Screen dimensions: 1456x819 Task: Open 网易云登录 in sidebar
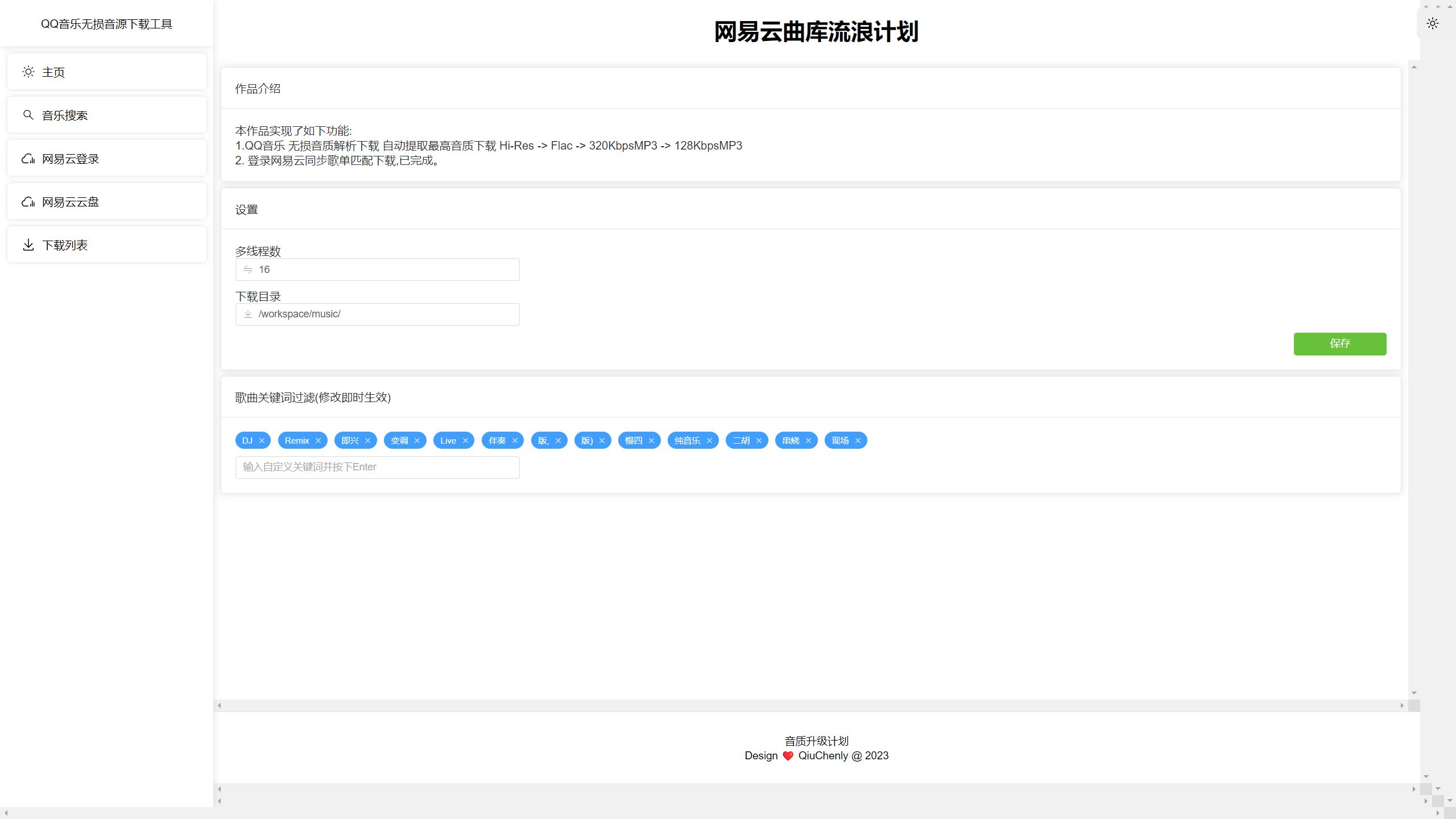click(107, 159)
